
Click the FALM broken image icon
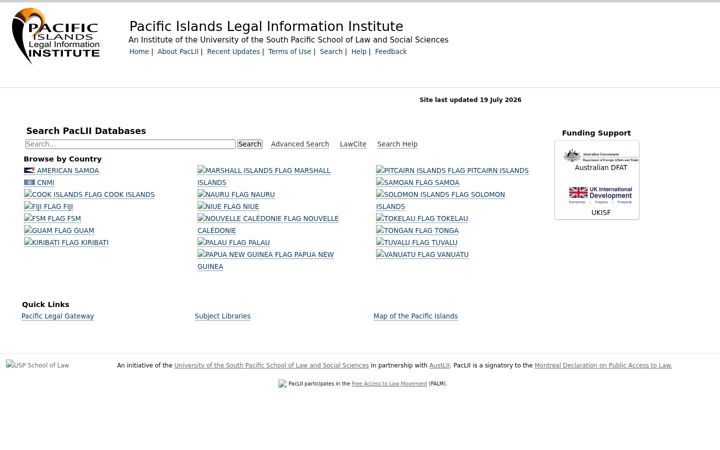pyautogui.click(x=282, y=383)
